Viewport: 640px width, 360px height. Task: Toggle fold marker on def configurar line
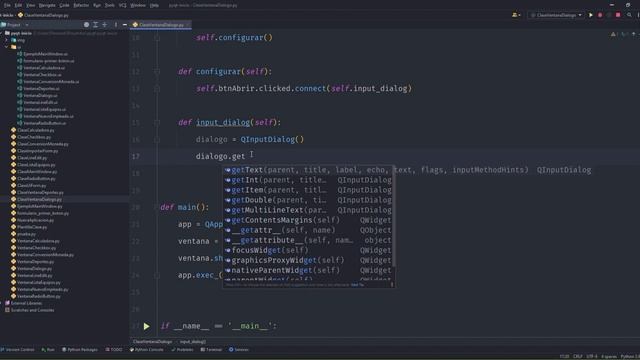[157, 71]
